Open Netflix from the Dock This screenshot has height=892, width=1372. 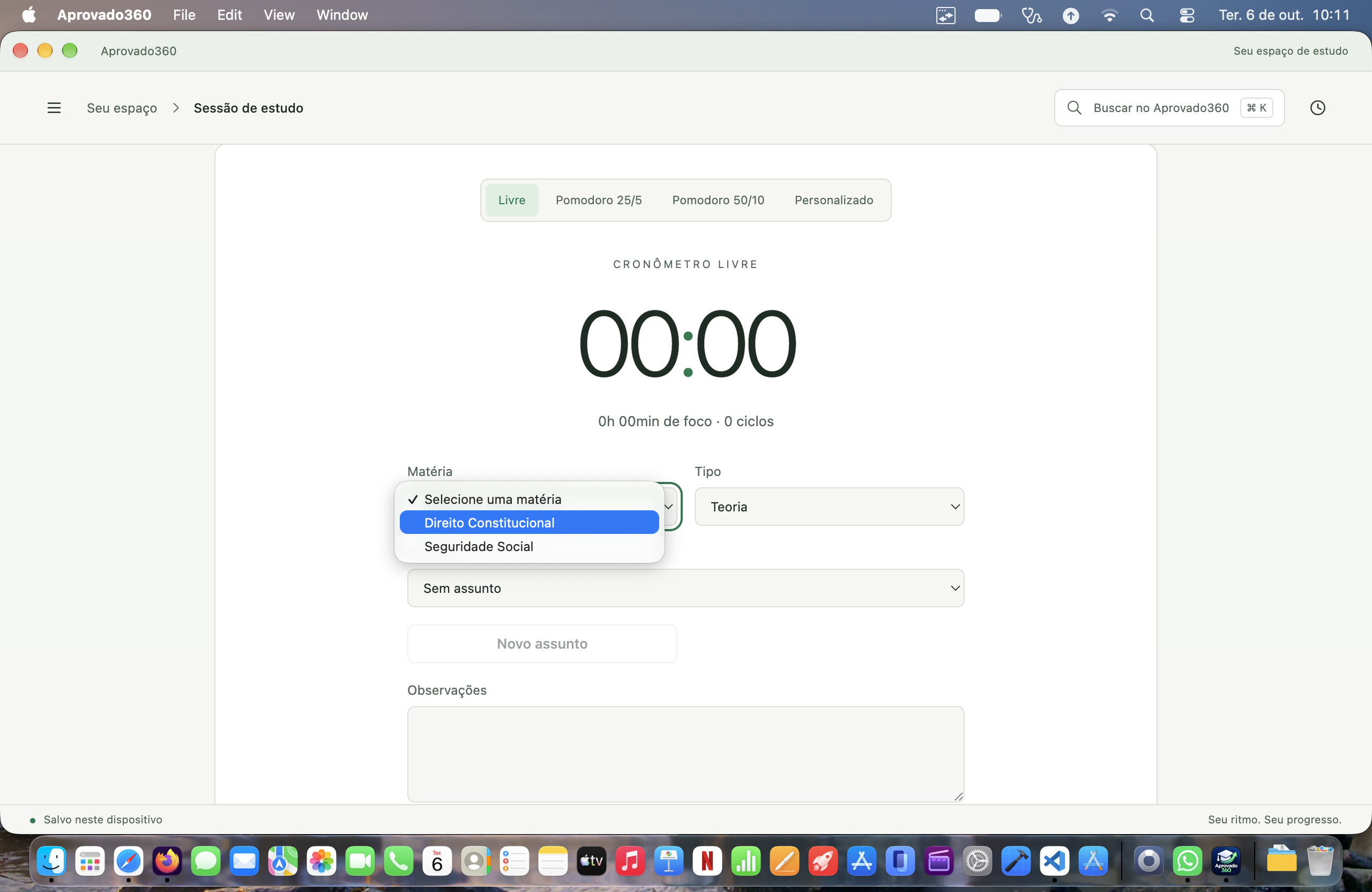pyautogui.click(x=707, y=861)
